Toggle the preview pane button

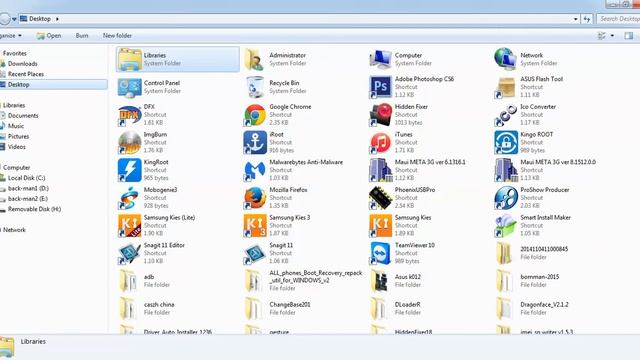[629, 36]
